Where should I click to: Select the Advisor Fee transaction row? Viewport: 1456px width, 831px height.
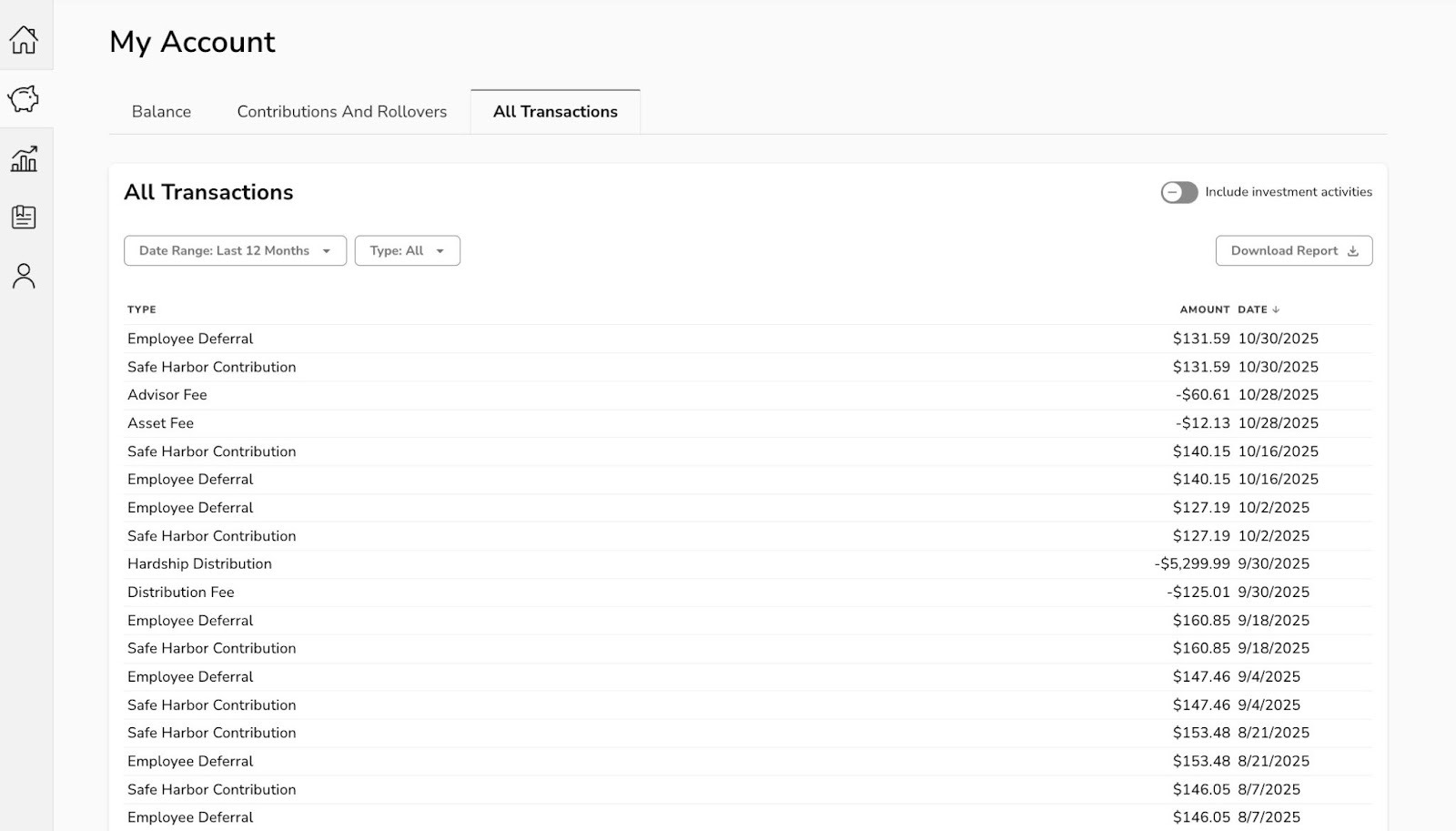click(167, 395)
